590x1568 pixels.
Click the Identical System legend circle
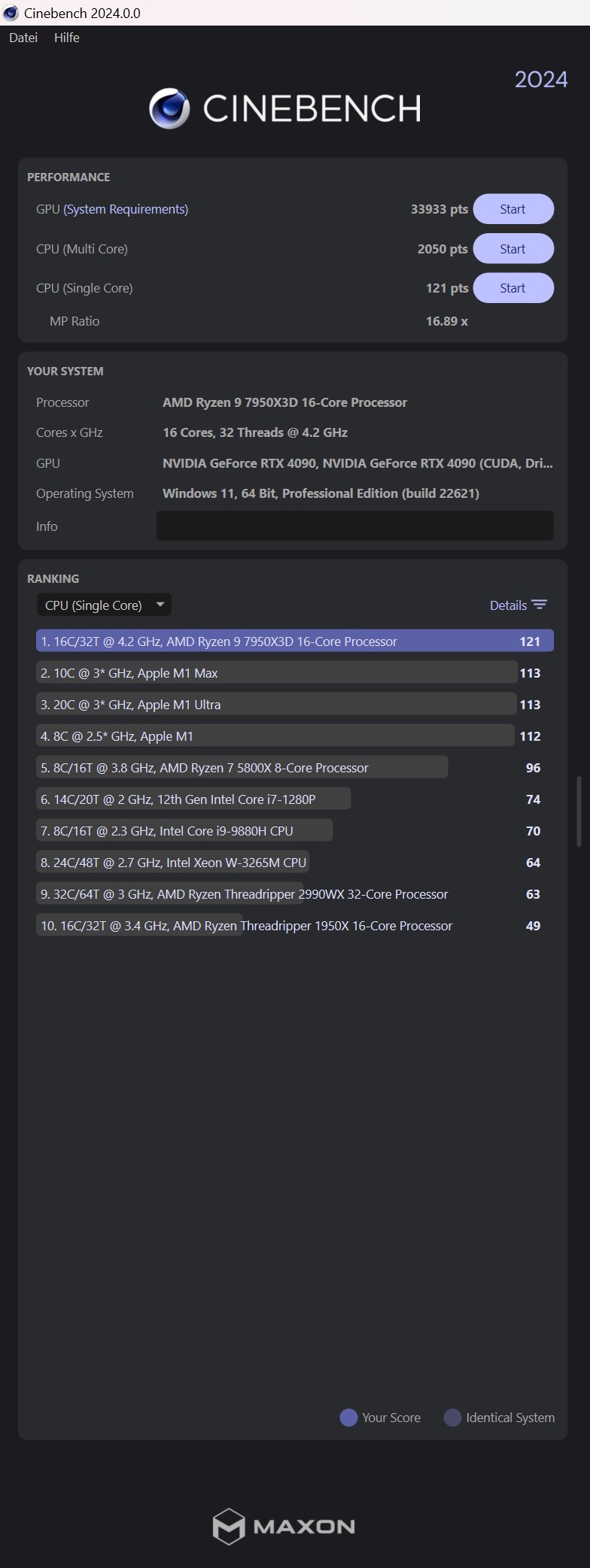pos(452,1418)
